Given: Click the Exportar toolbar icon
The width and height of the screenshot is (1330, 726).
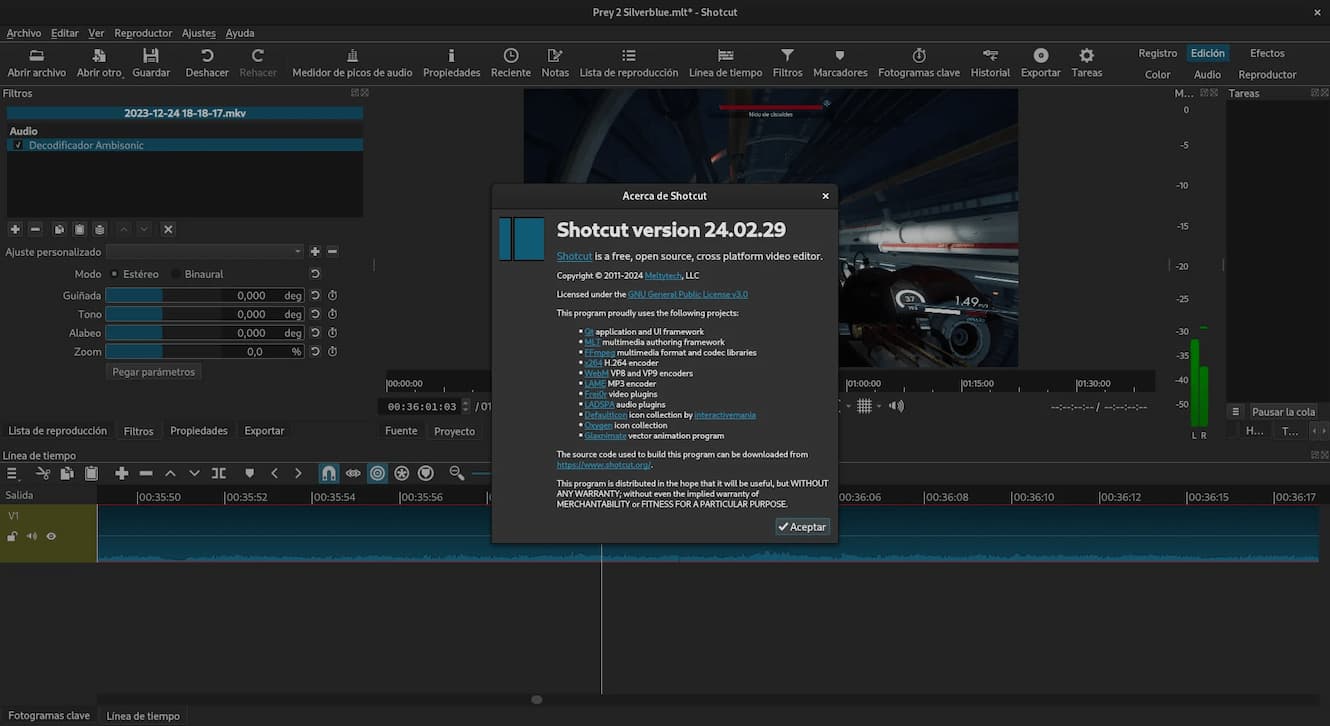Looking at the screenshot, I should (x=1041, y=55).
